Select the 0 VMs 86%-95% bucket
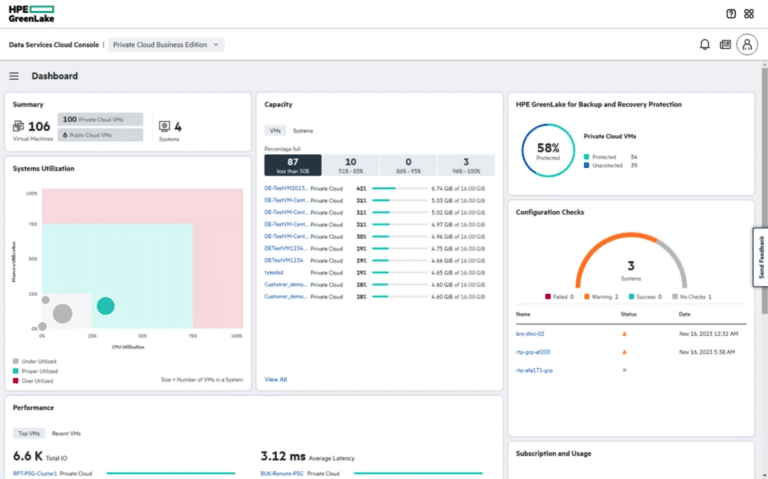Image resolution: width=768 pixels, height=479 pixels. point(408,165)
